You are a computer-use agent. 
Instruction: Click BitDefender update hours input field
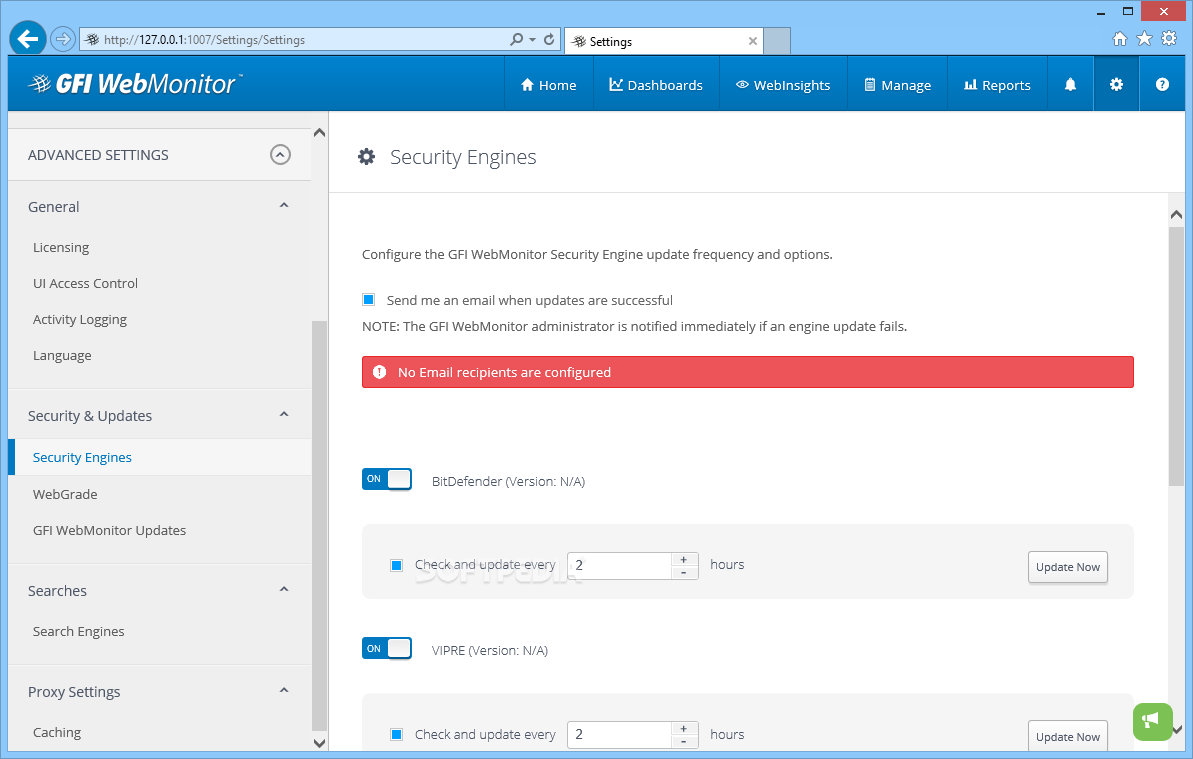click(619, 565)
